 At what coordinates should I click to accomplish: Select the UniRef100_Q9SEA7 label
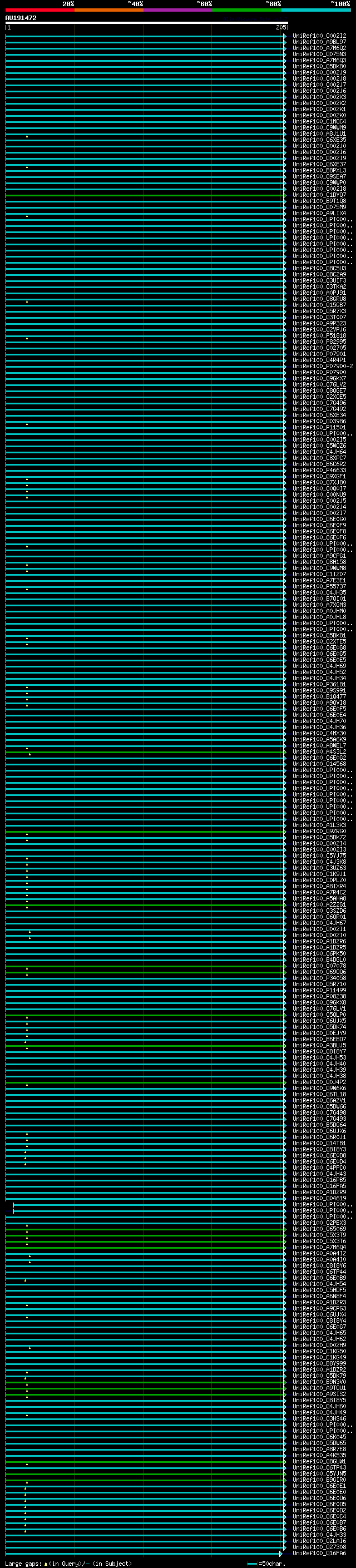click(x=319, y=176)
